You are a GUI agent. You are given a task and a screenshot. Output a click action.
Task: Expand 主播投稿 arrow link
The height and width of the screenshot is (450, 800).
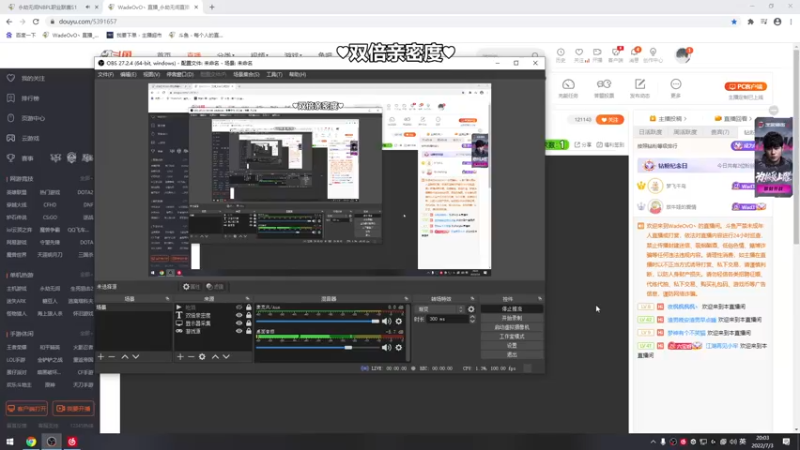[x=685, y=118]
